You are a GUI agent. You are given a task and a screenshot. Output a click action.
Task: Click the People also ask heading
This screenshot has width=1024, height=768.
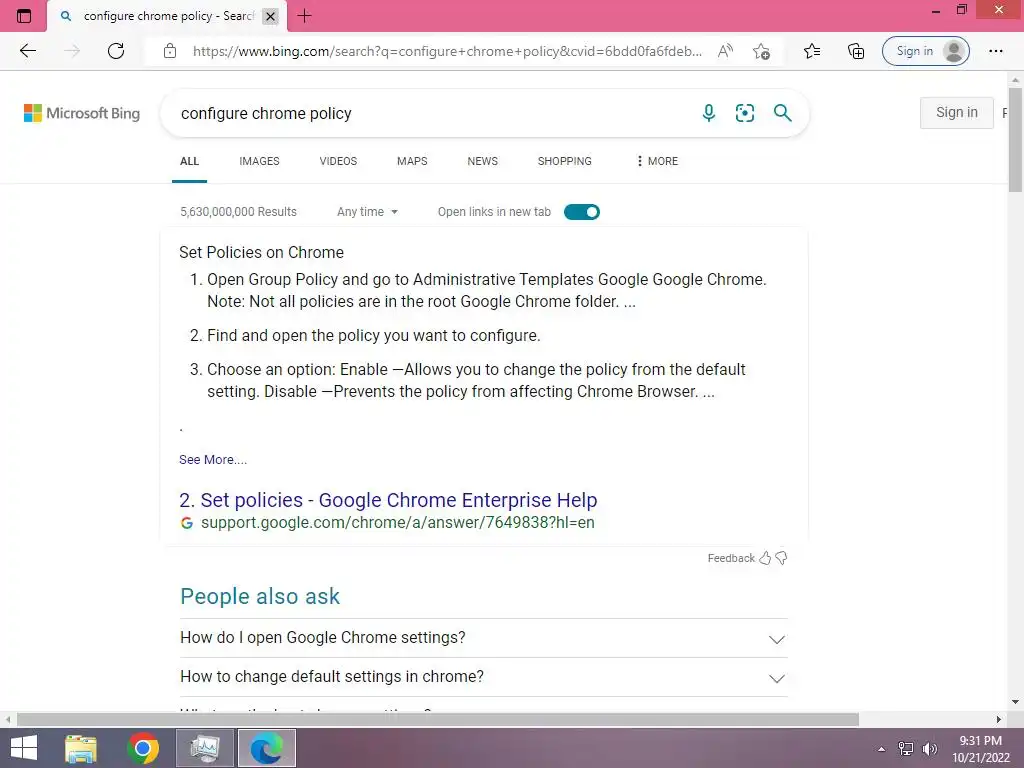(x=260, y=596)
